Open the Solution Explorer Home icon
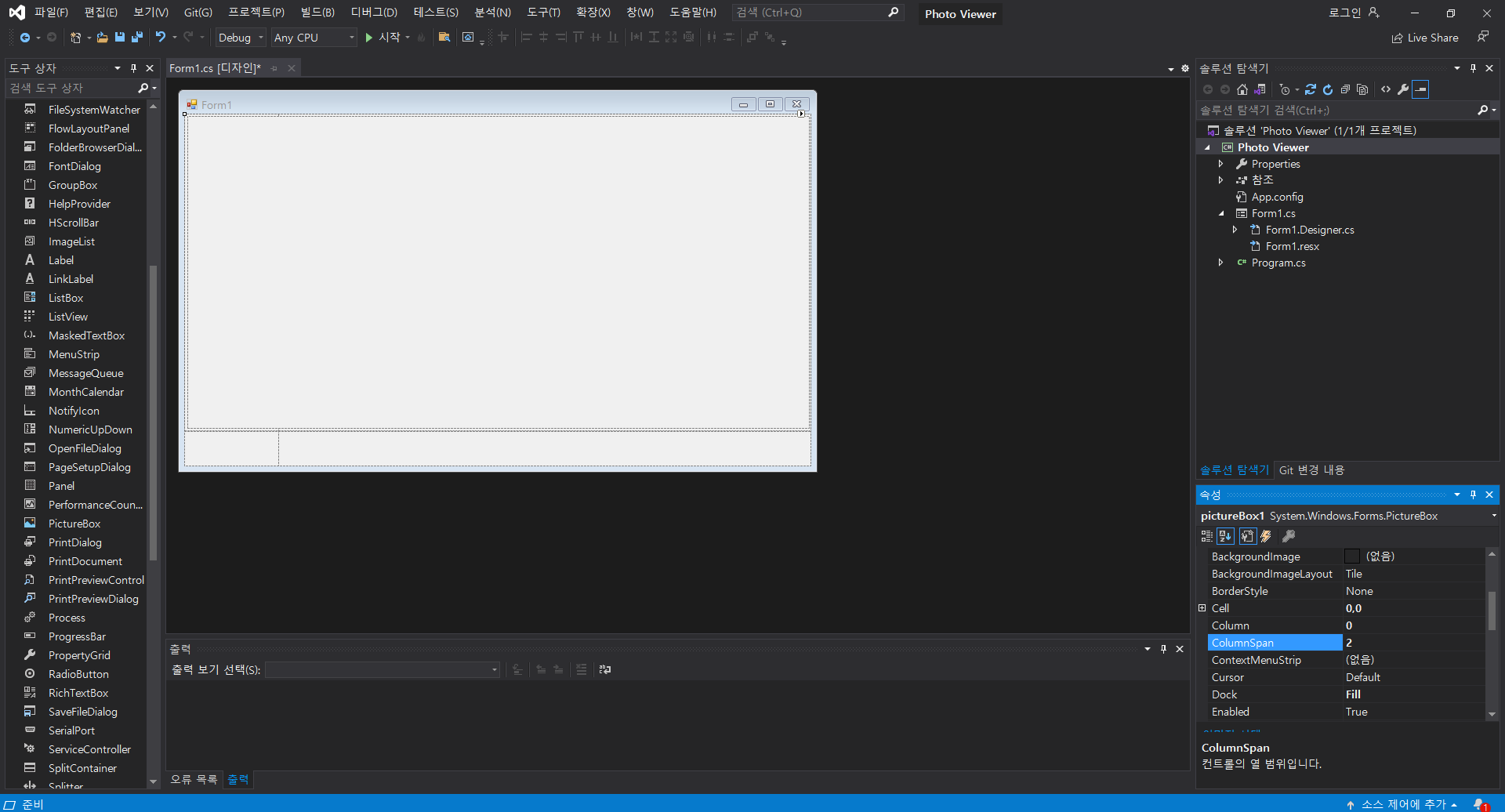The height and width of the screenshot is (812, 1505). pyautogui.click(x=1242, y=89)
